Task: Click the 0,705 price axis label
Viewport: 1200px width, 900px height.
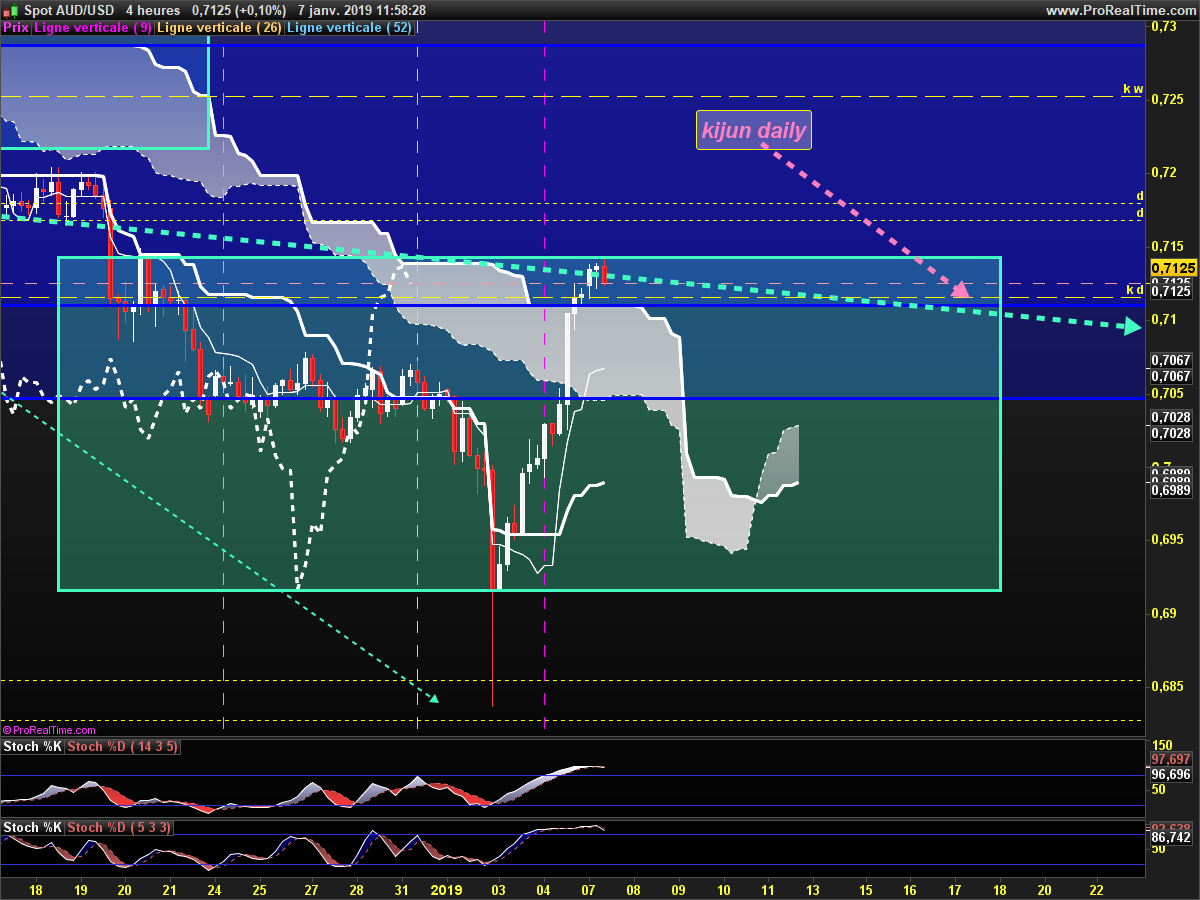Action: [x=1167, y=393]
